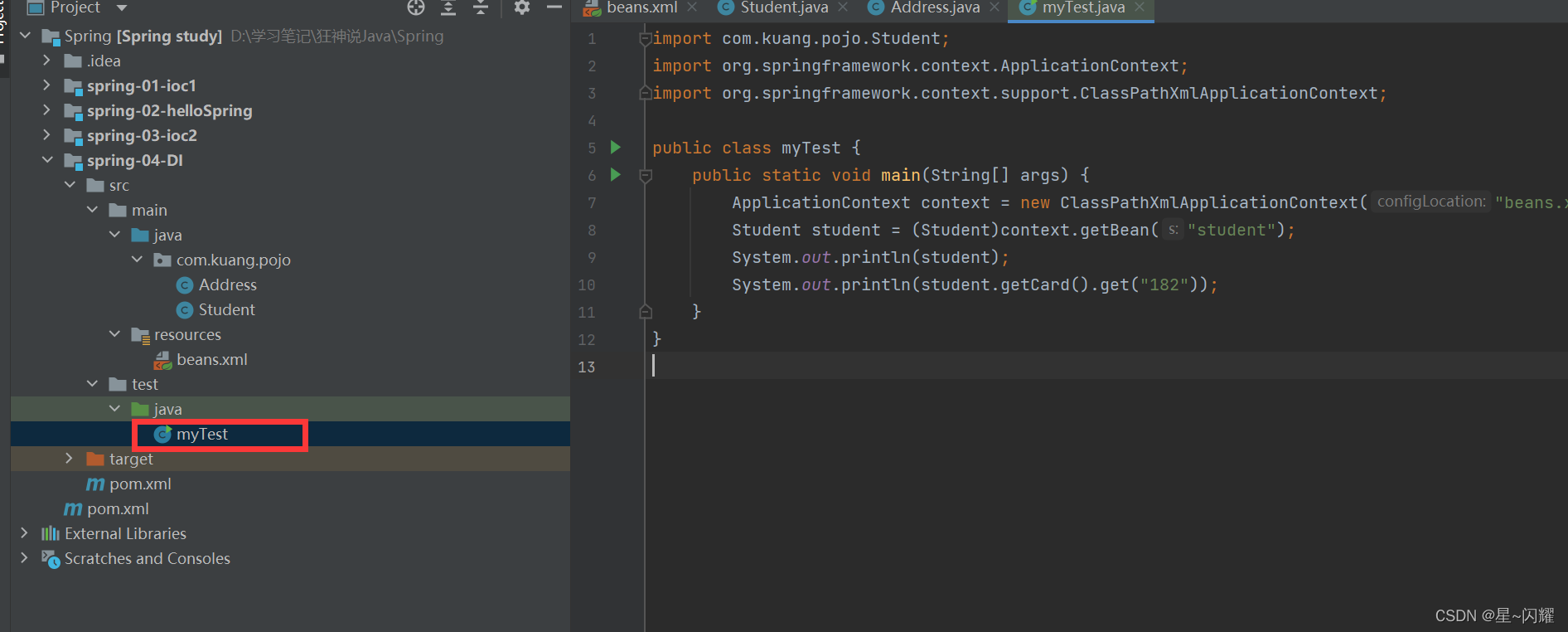Collapse the test folder
This screenshot has width=1568, height=632.
click(92, 384)
